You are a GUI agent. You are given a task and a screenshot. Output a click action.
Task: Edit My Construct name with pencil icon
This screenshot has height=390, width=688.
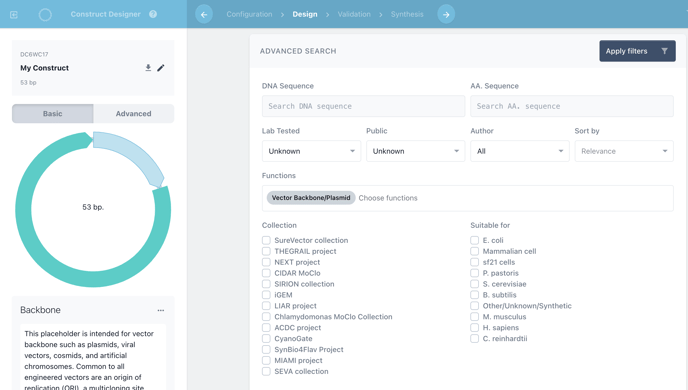point(161,68)
